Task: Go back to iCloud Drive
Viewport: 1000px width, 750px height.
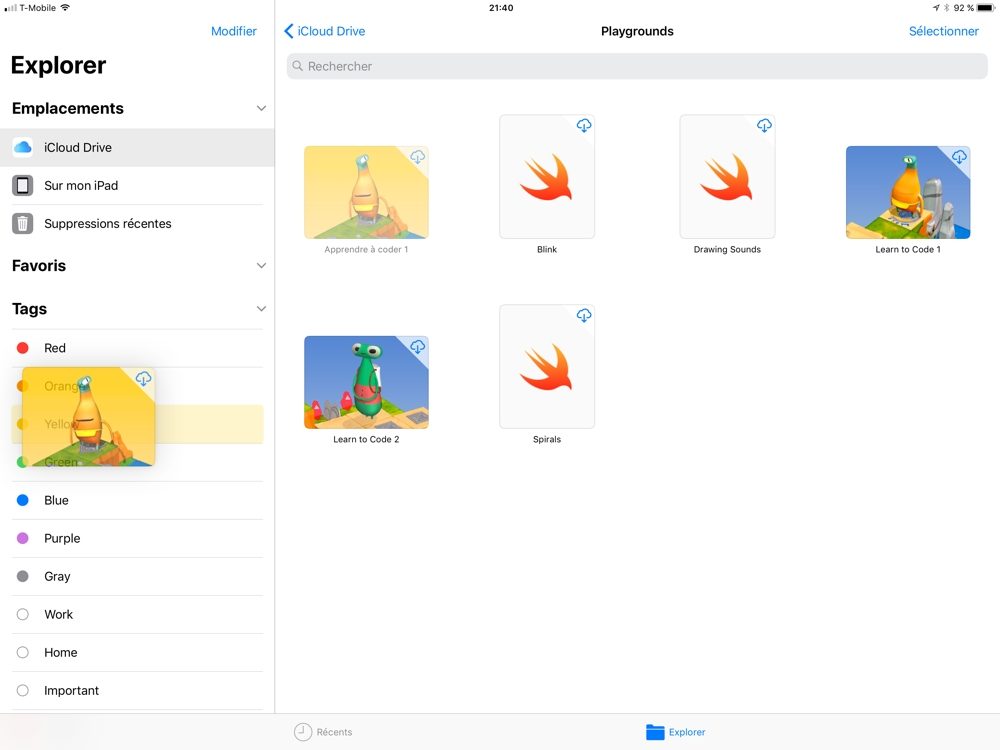Action: pos(325,31)
